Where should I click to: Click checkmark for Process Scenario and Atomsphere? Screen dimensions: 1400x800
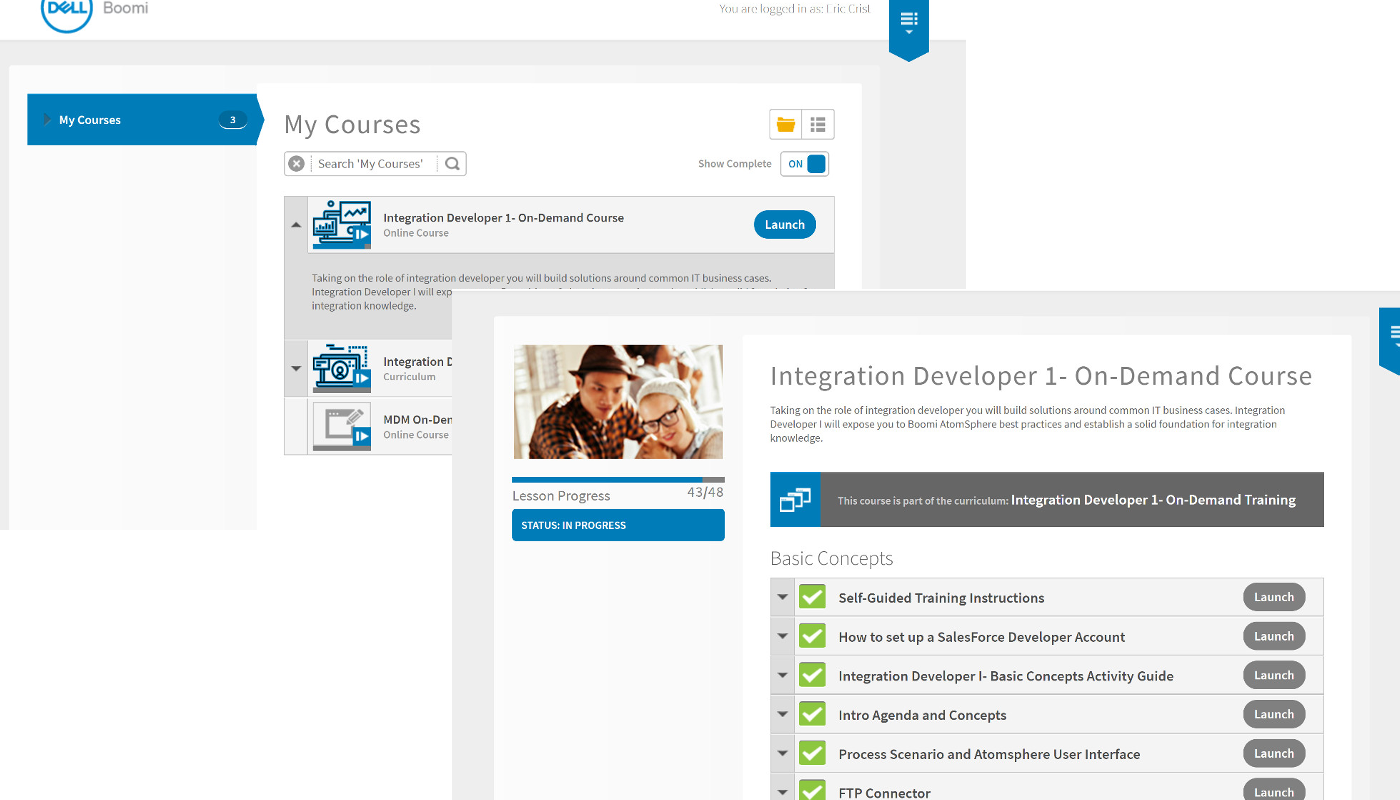812,754
